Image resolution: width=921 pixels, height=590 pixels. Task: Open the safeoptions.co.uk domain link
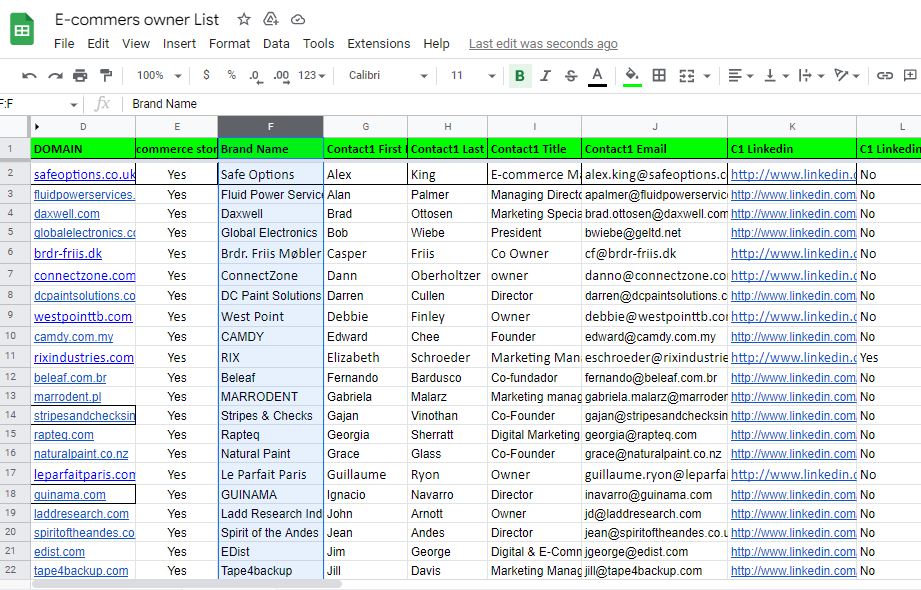85,175
